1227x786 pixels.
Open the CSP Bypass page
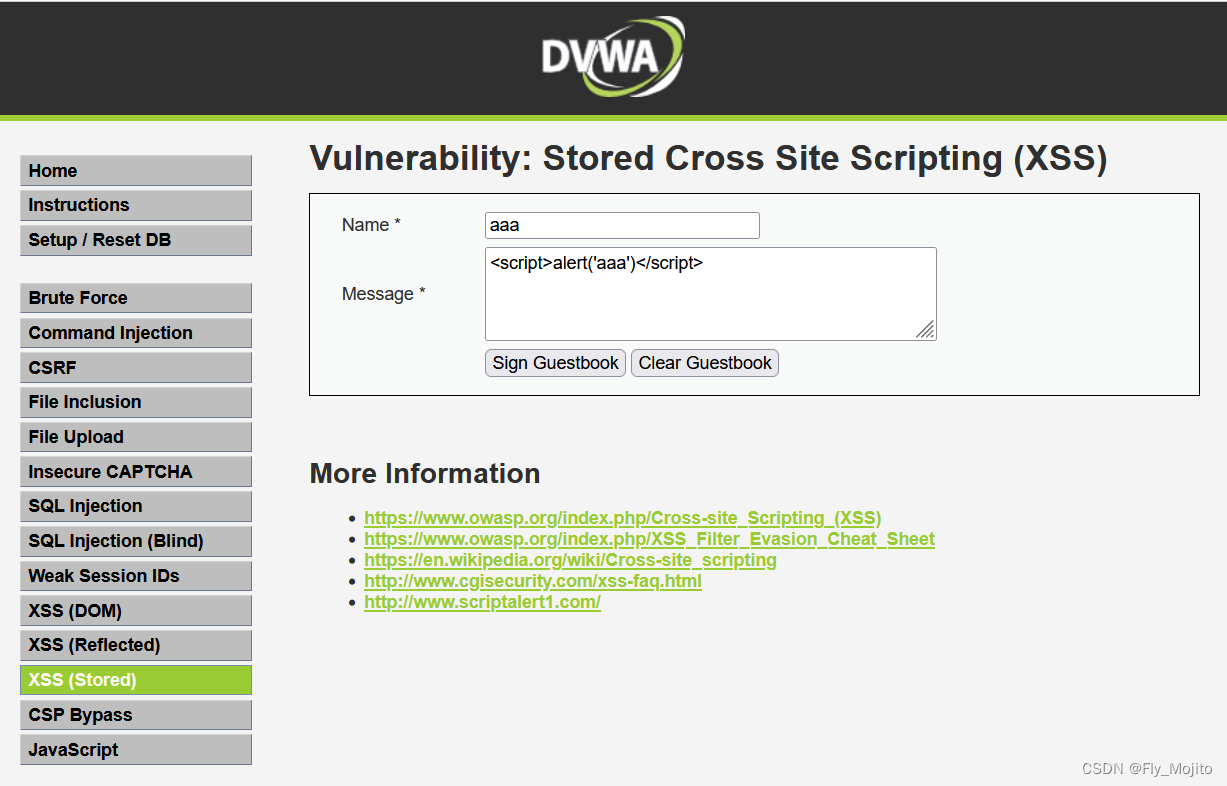135,714
